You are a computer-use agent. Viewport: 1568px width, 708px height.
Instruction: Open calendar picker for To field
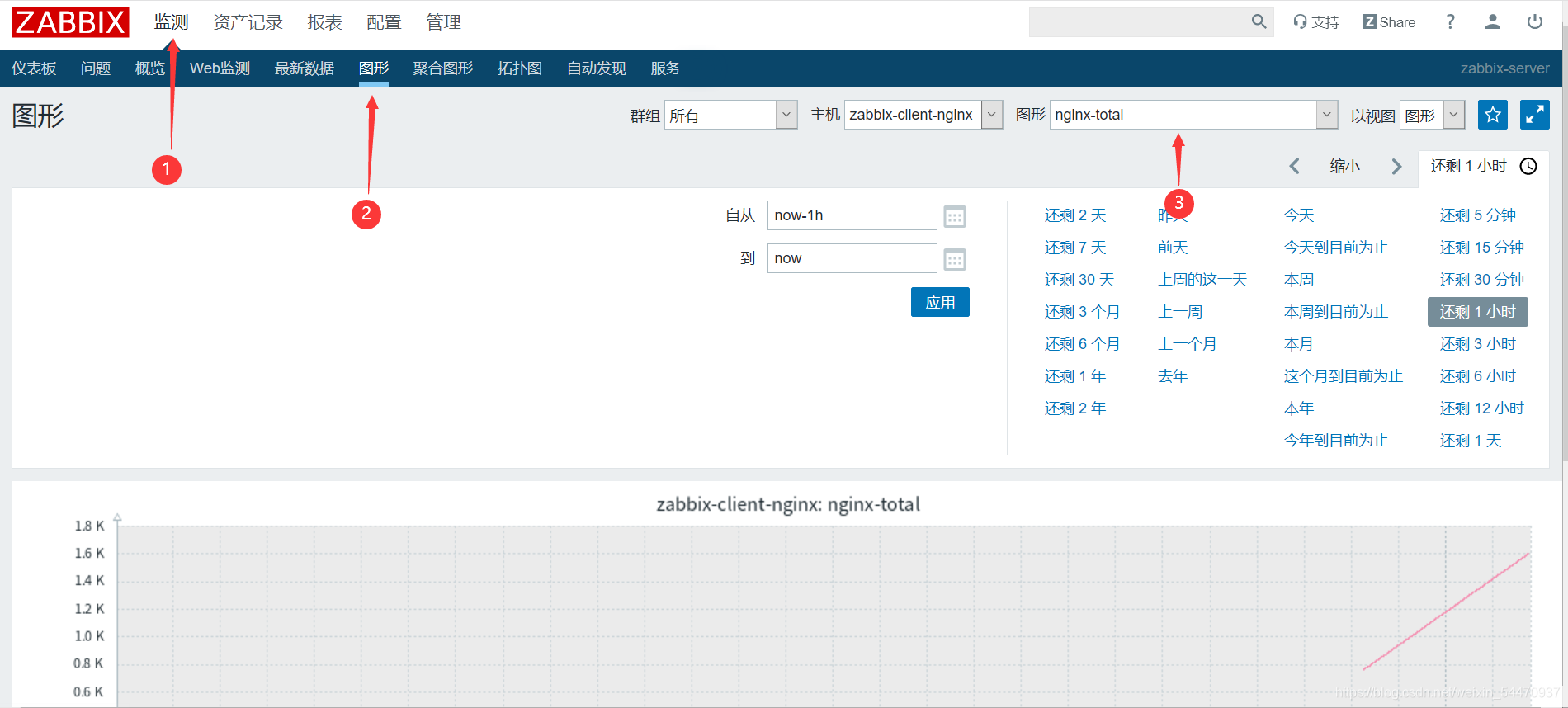[x=955, y=259]
